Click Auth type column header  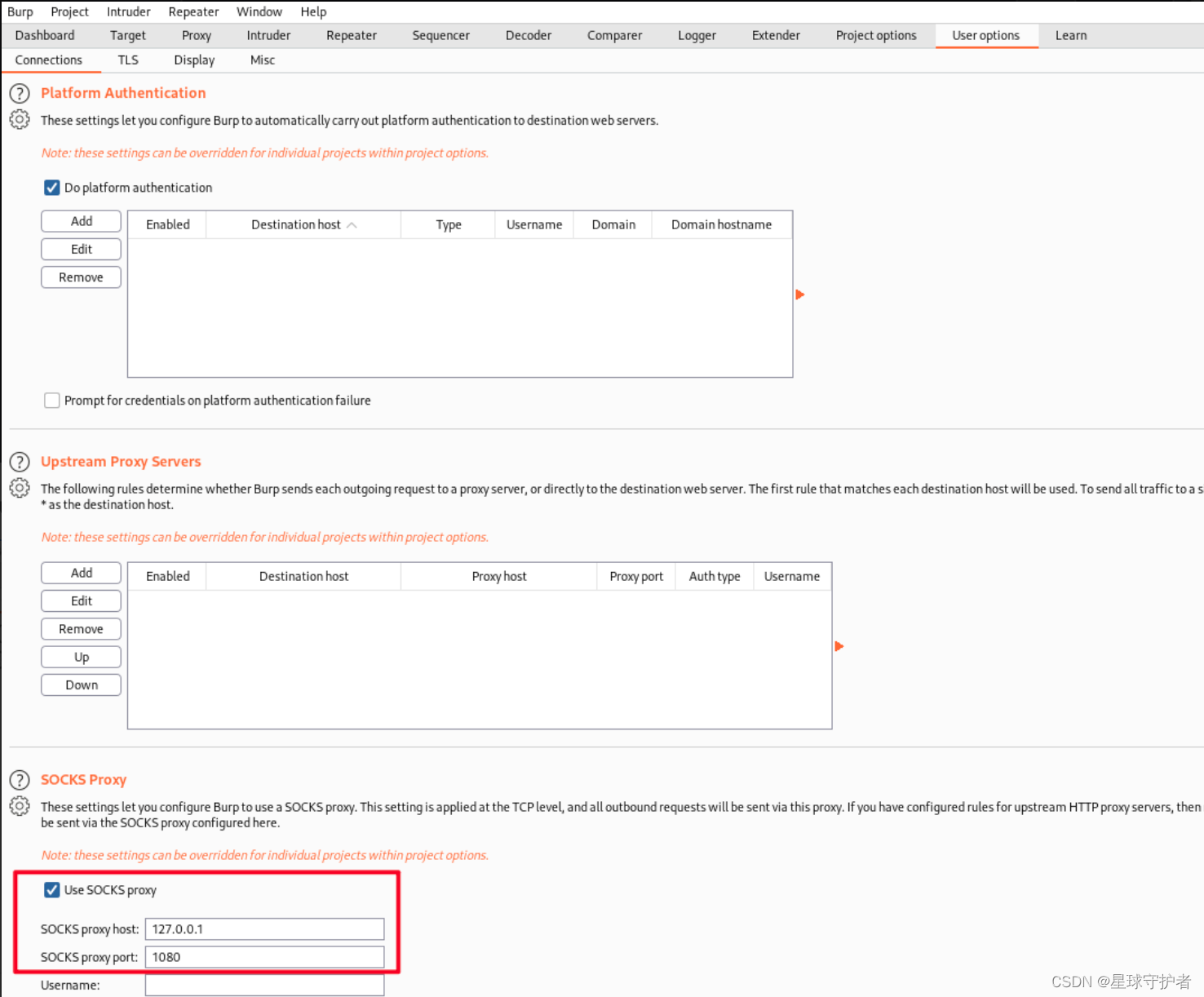pos(715,577)
